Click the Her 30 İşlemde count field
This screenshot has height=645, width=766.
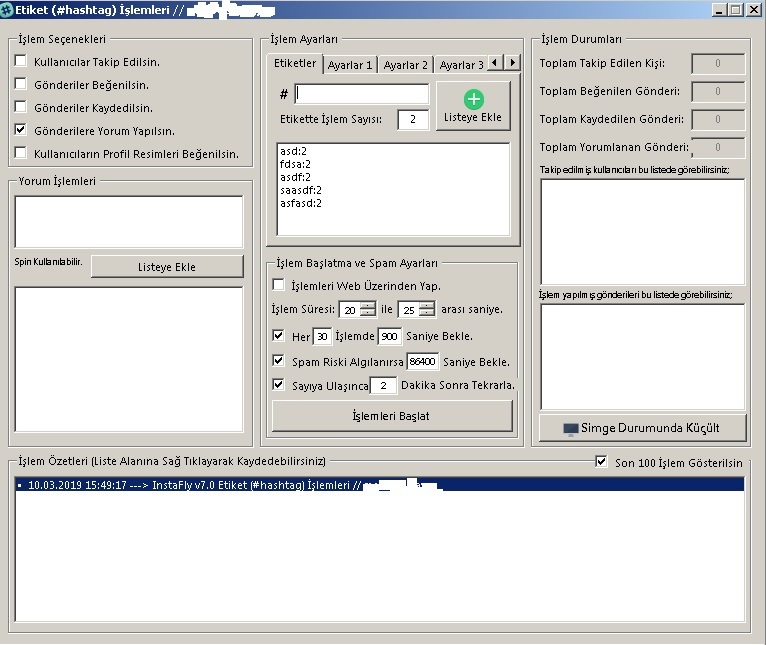[x=322, y=337]
